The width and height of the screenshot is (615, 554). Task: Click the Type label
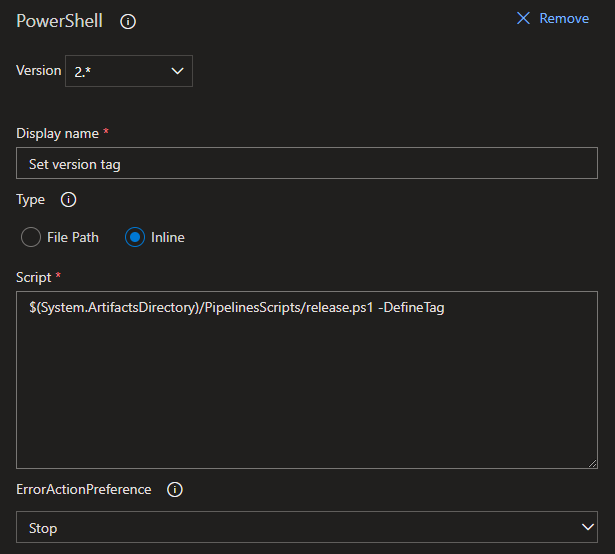click(30, 200)
